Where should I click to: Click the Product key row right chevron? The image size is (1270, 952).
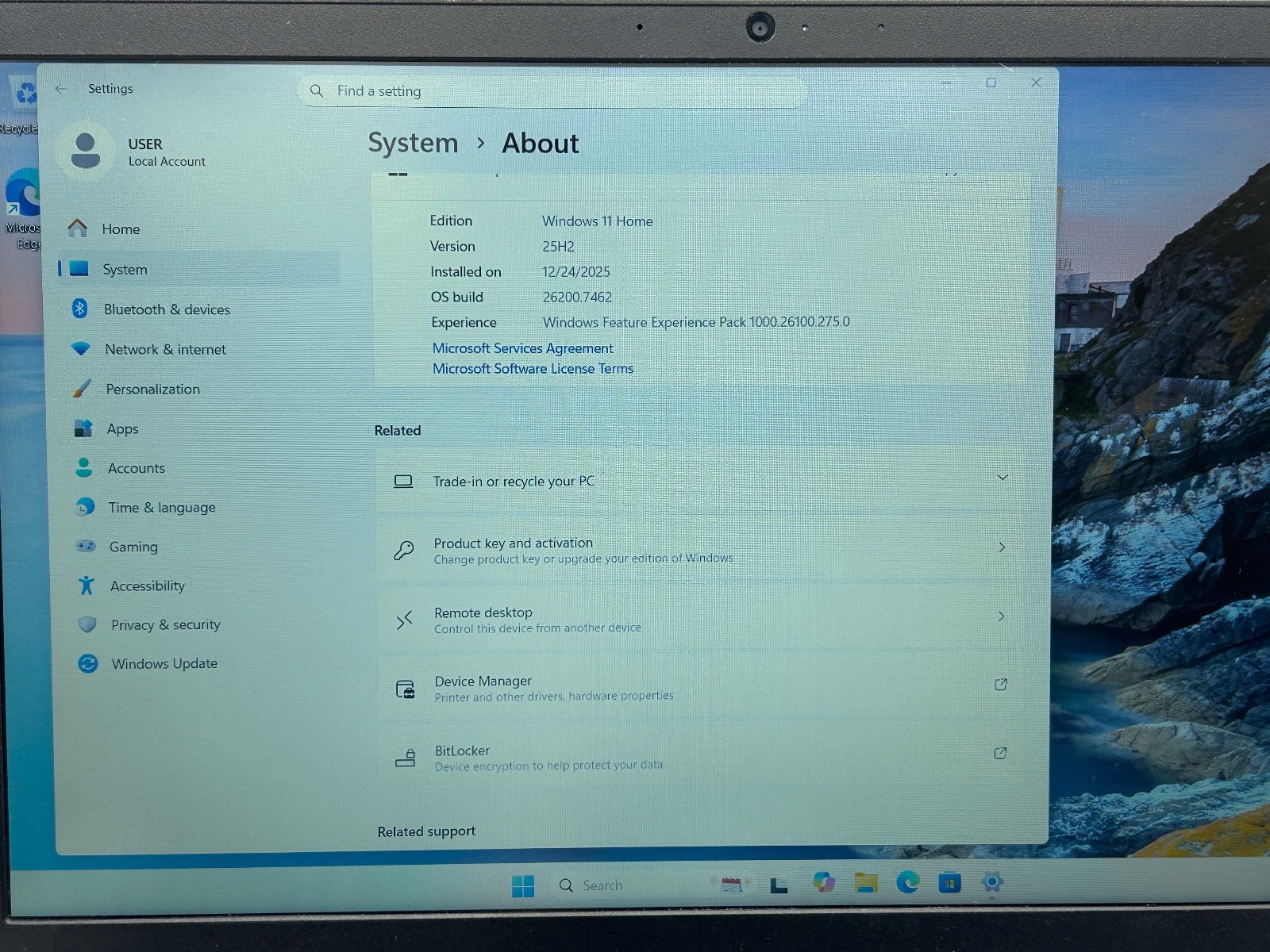[1002, 547]
